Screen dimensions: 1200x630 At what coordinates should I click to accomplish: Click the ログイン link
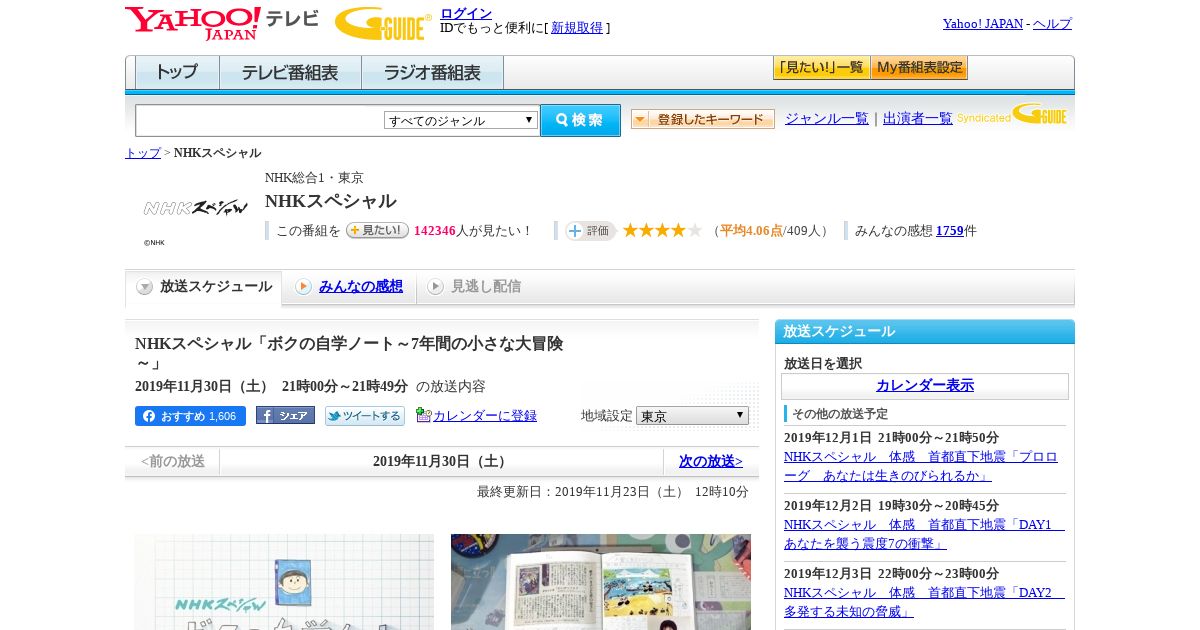(466, 13)
